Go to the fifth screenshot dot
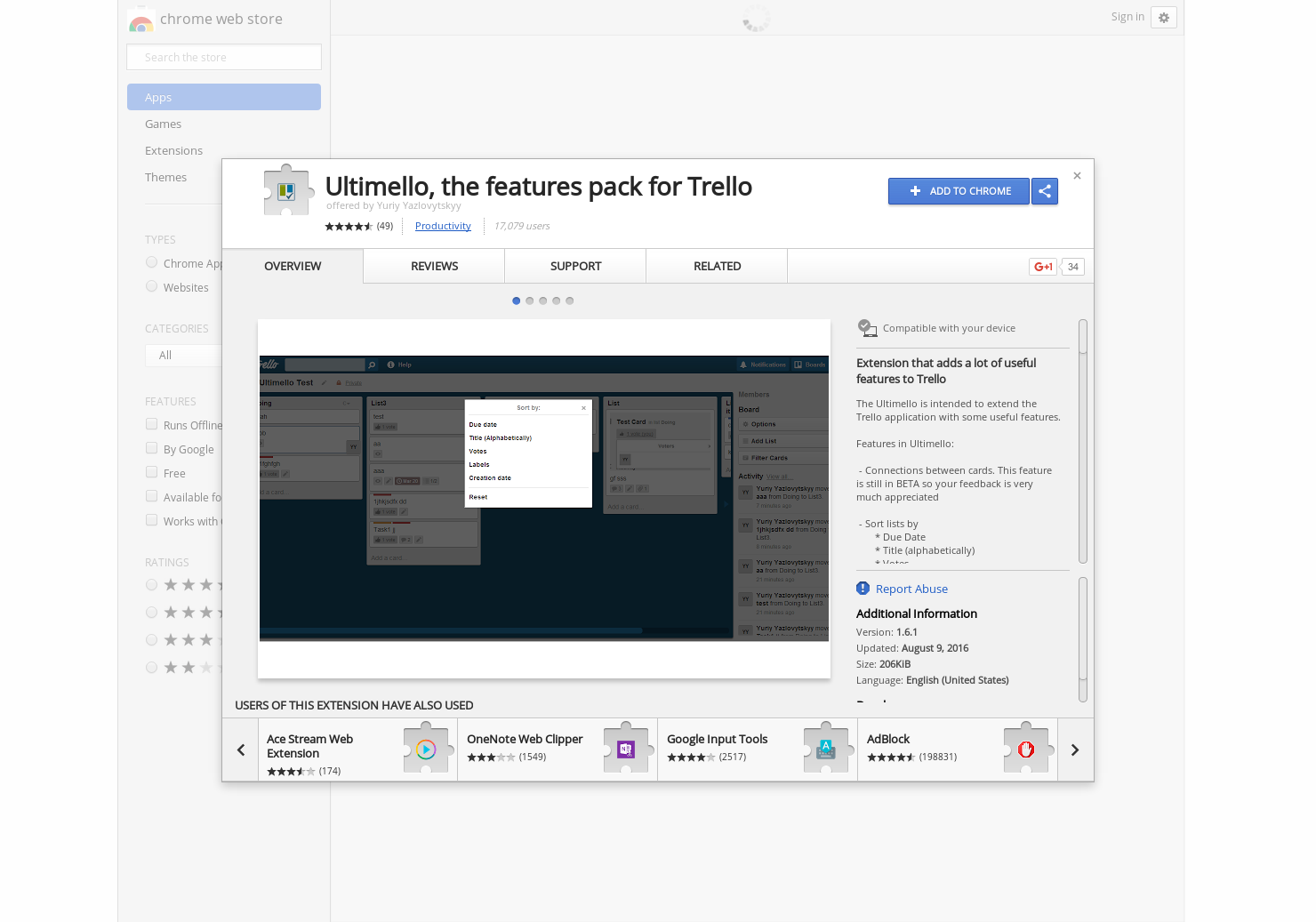 click(570, 301)
